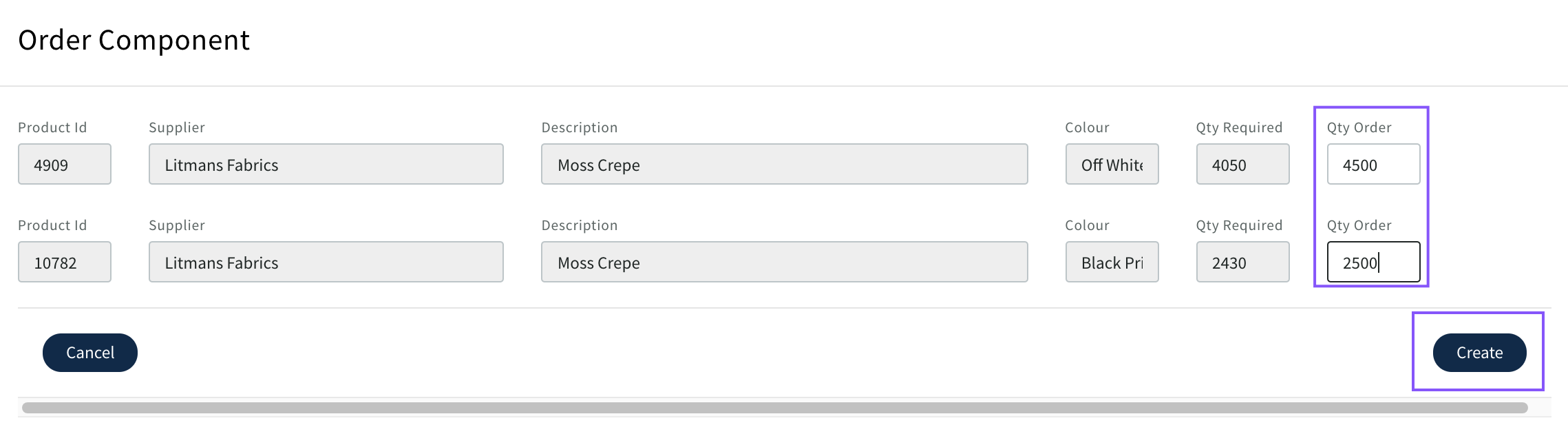Screen dimensions: 1568x434
Task: Click the Order Component heading
Action: coord(134,40)
